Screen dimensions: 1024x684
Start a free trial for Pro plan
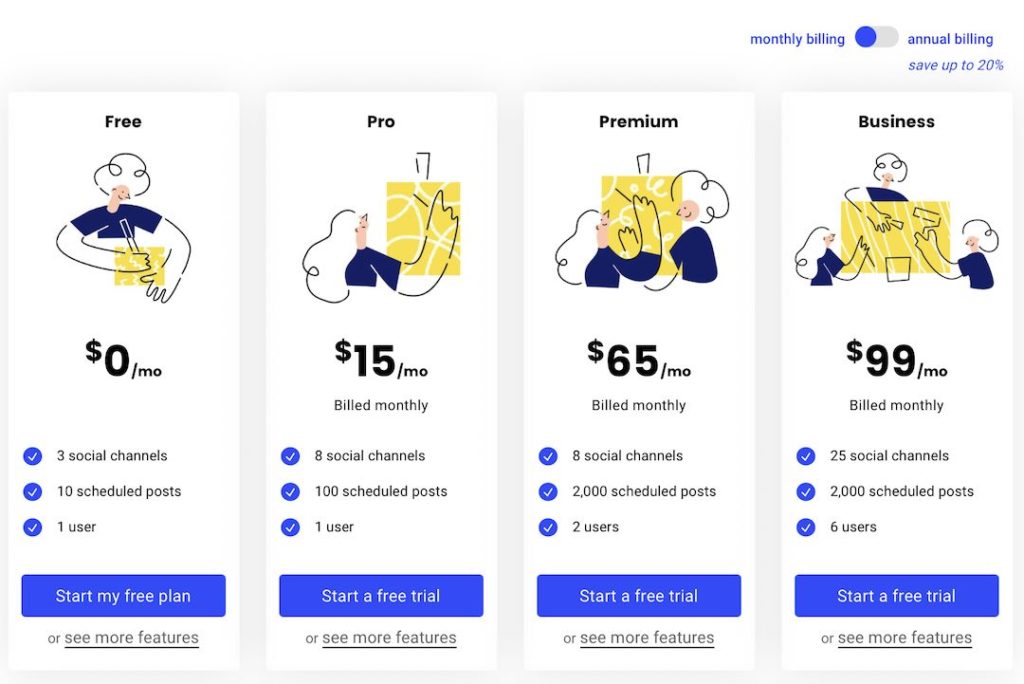pyautogui.click(x=381, y=596)
